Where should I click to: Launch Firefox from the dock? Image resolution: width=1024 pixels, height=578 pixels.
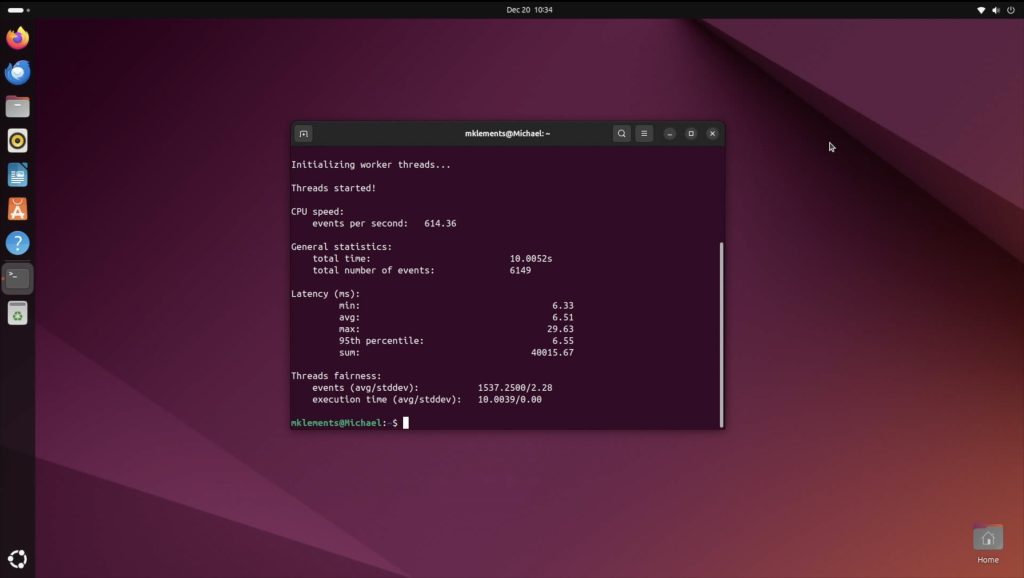coord(16,37)
